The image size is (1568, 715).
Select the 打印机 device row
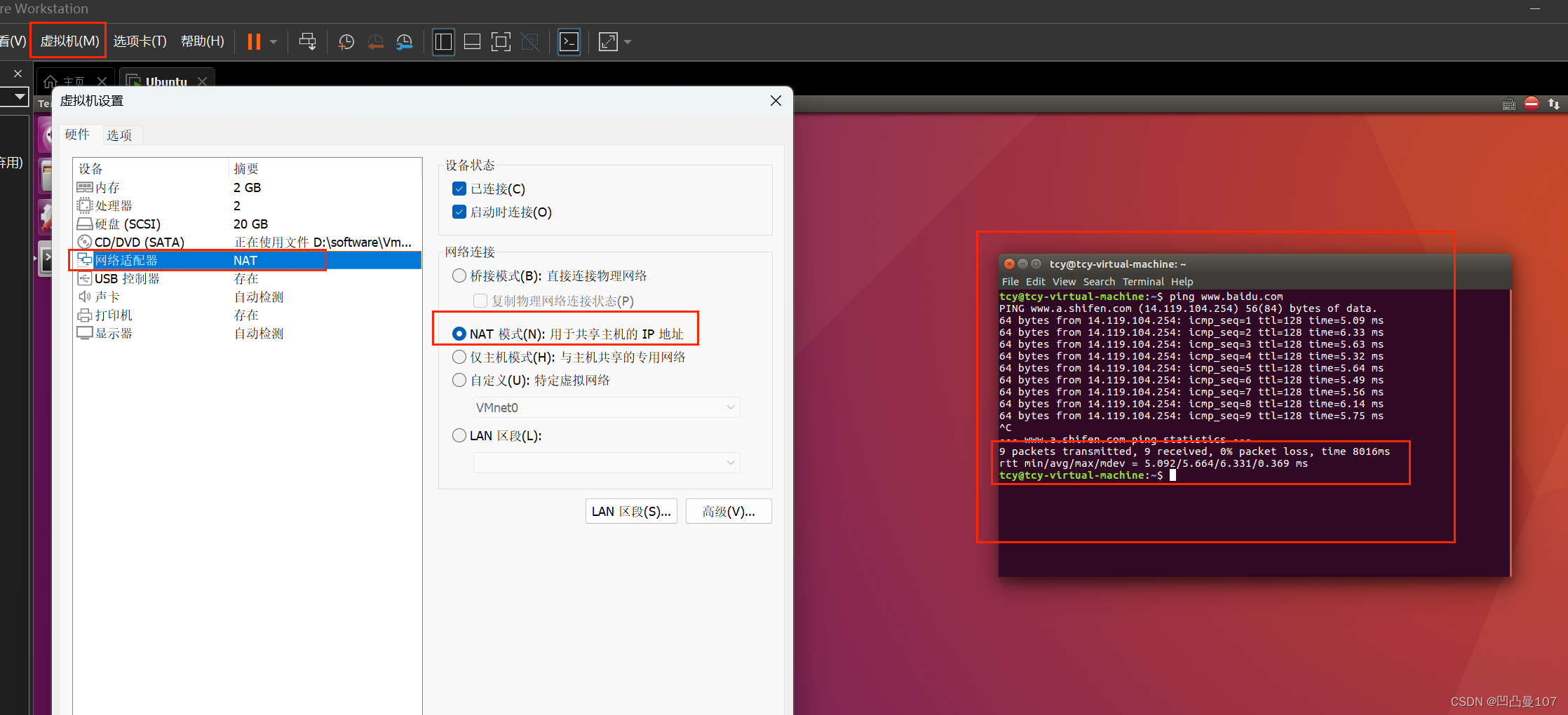click(247, 315)
